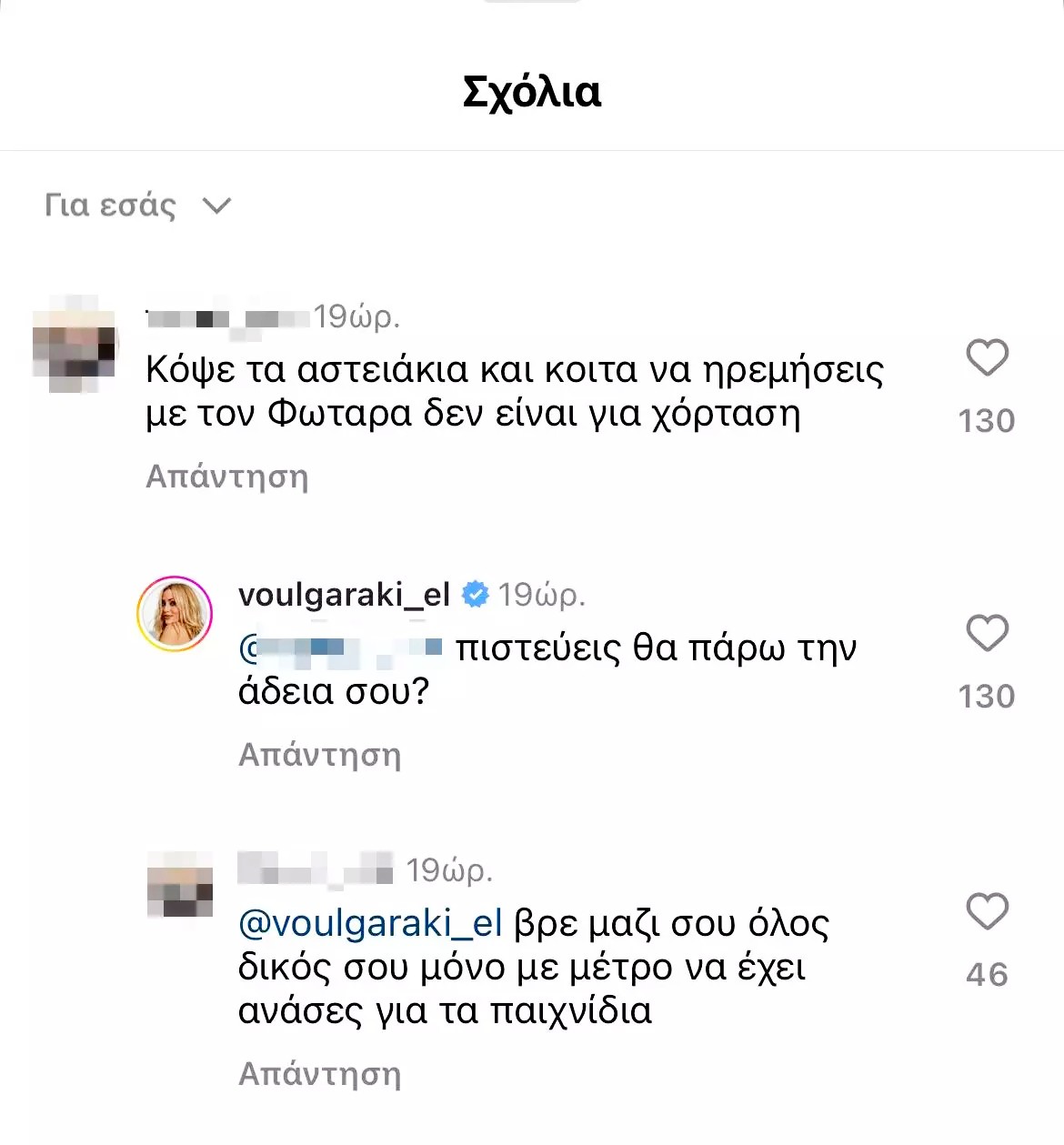
Task: Open blurred username of the Φωταρα commenter
Action: coord(227,318)
